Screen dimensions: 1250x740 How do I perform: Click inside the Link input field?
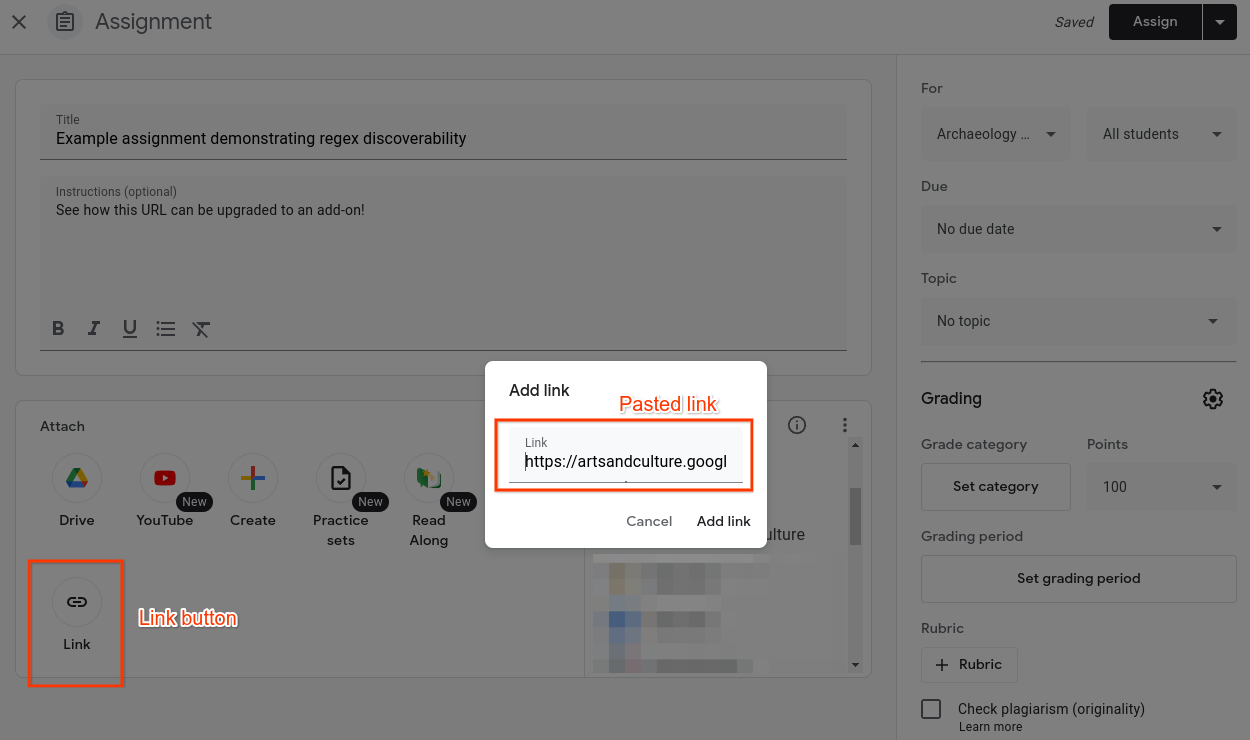(625, 461)
